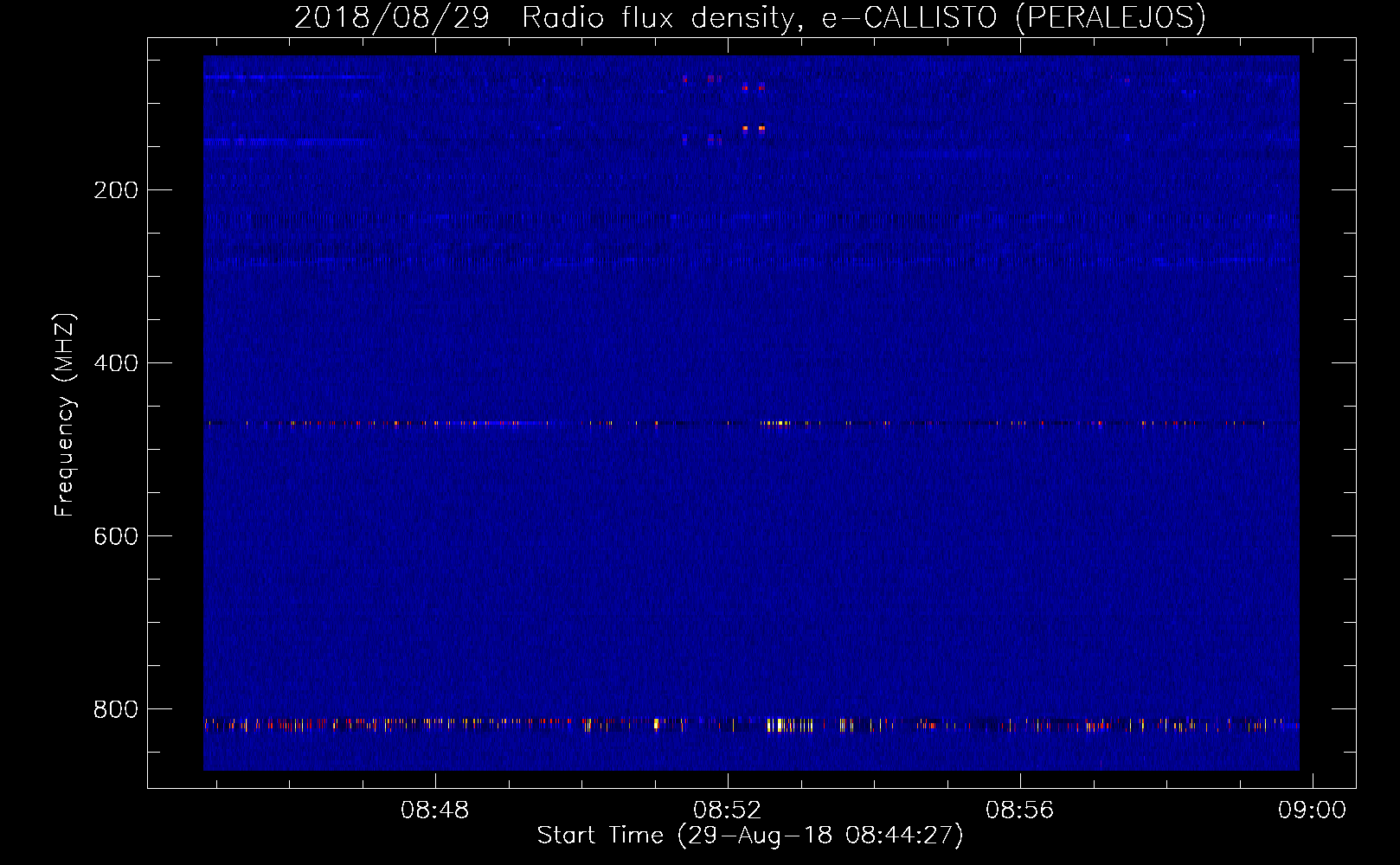Screen dimensions: 1400x865
Task: Click the 400 frequency tick label
Action: click(116, 363)
